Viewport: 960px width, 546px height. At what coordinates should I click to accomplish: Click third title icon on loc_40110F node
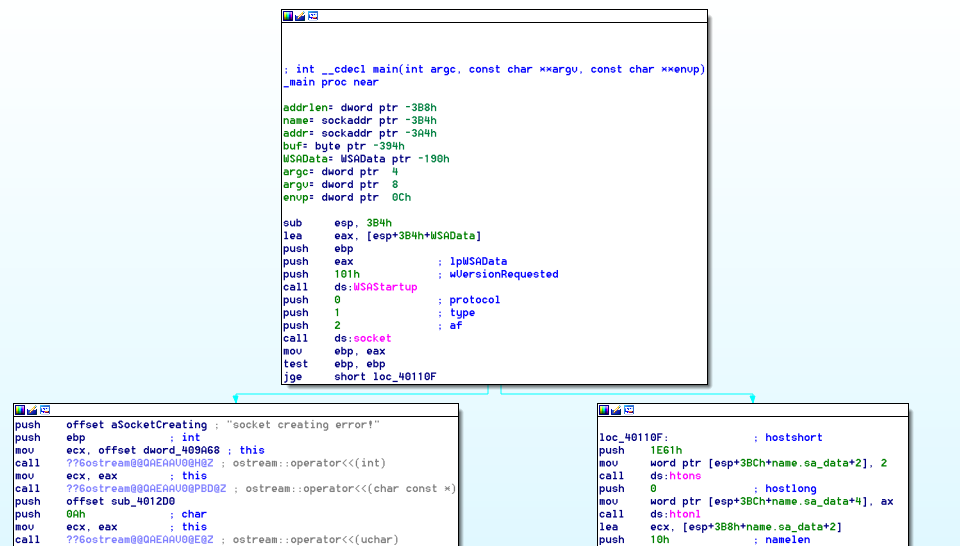click(x=629, y=410)
